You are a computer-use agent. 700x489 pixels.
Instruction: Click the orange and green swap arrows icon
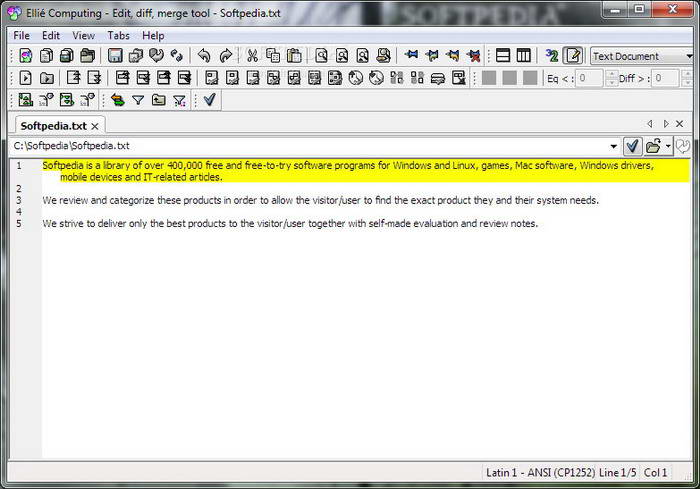[117, 100]
